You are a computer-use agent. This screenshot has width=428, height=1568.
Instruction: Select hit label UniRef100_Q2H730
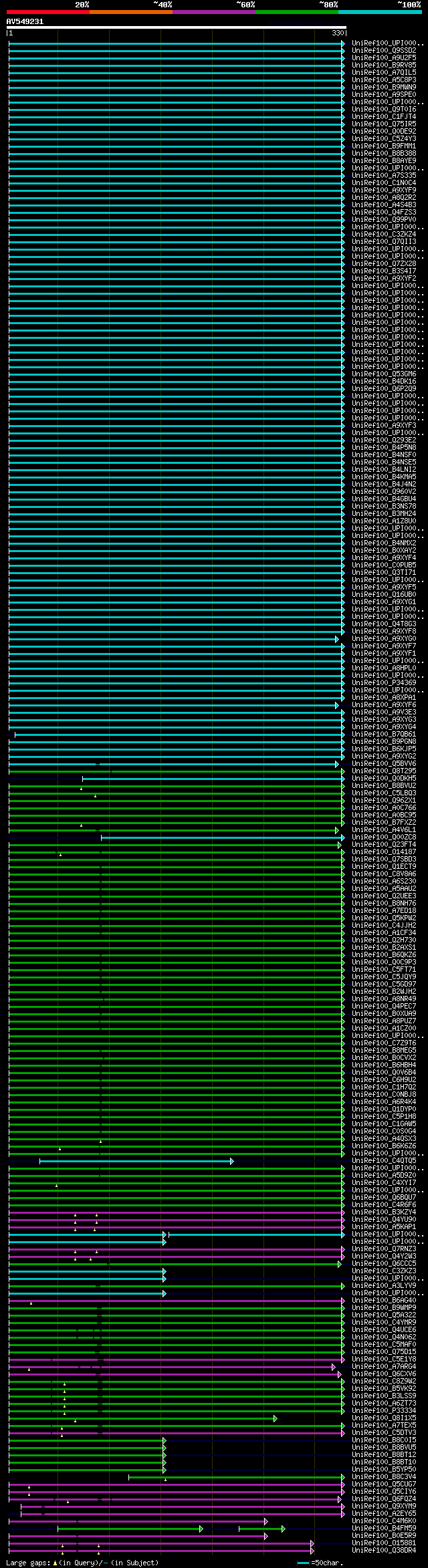tap(384, 940)
